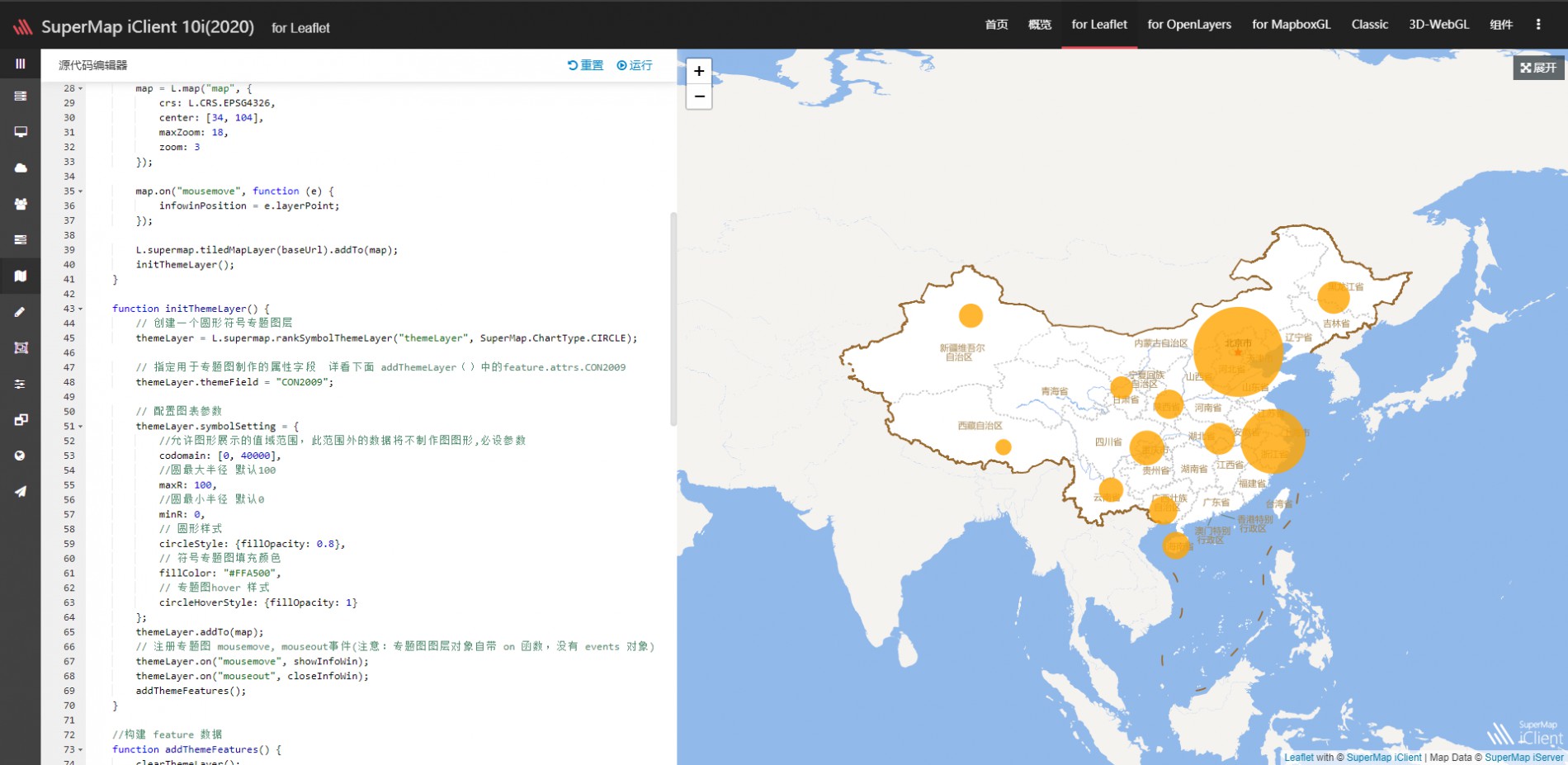Click the 青海省 label on map
Screen dimensions: 1568x765
click(x=1054, y=391)
